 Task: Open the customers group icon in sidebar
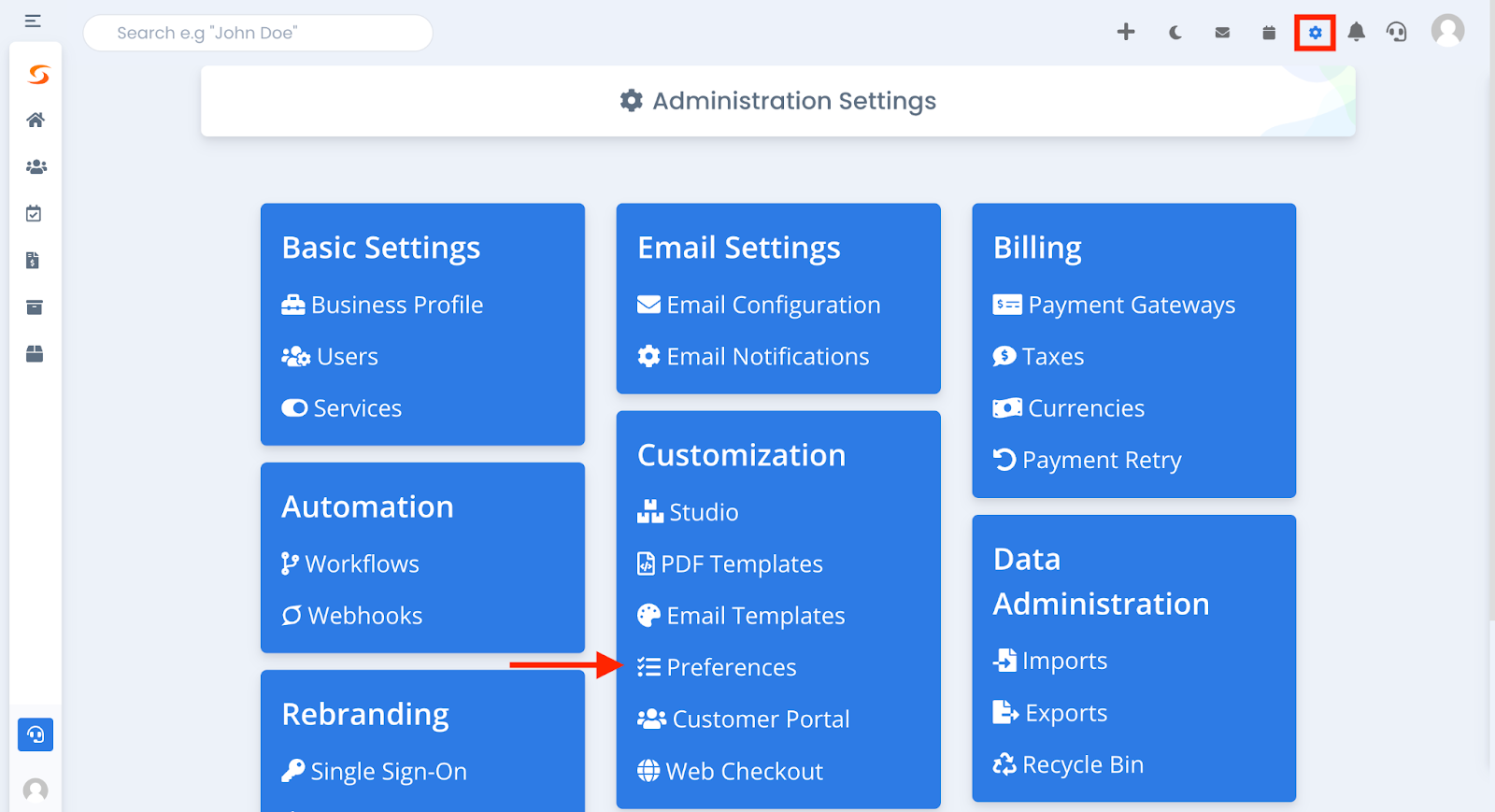(x=36, y=166)
